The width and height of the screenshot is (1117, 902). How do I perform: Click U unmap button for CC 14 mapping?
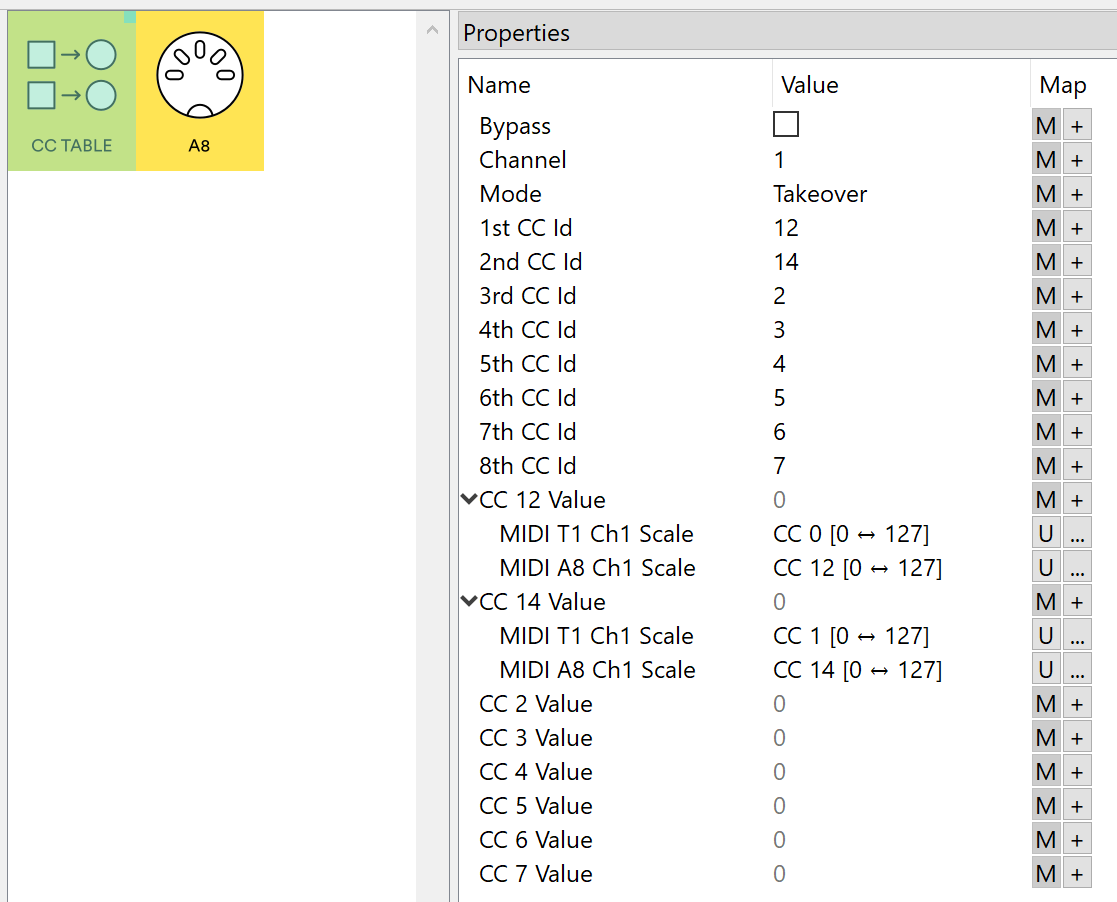coord(1046,670)
